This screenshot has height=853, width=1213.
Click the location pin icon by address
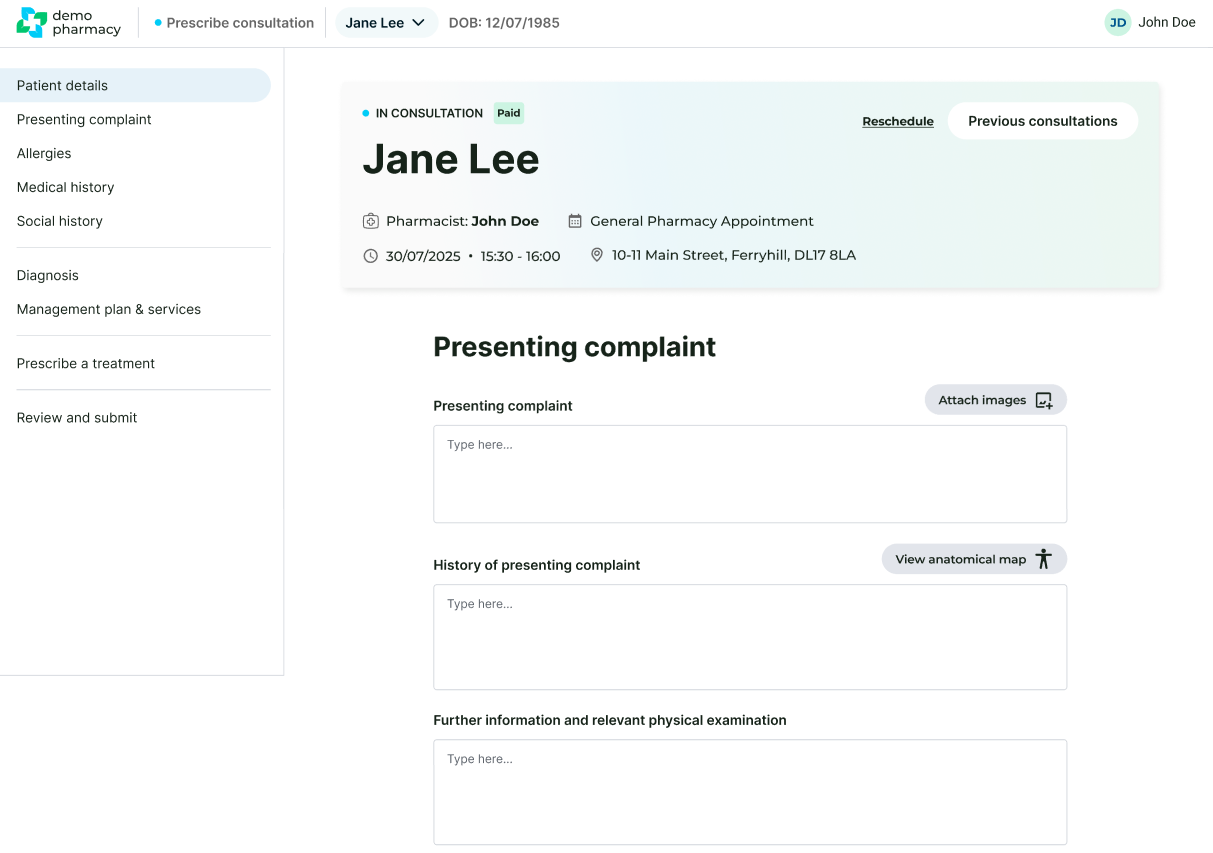click(597, 255)
